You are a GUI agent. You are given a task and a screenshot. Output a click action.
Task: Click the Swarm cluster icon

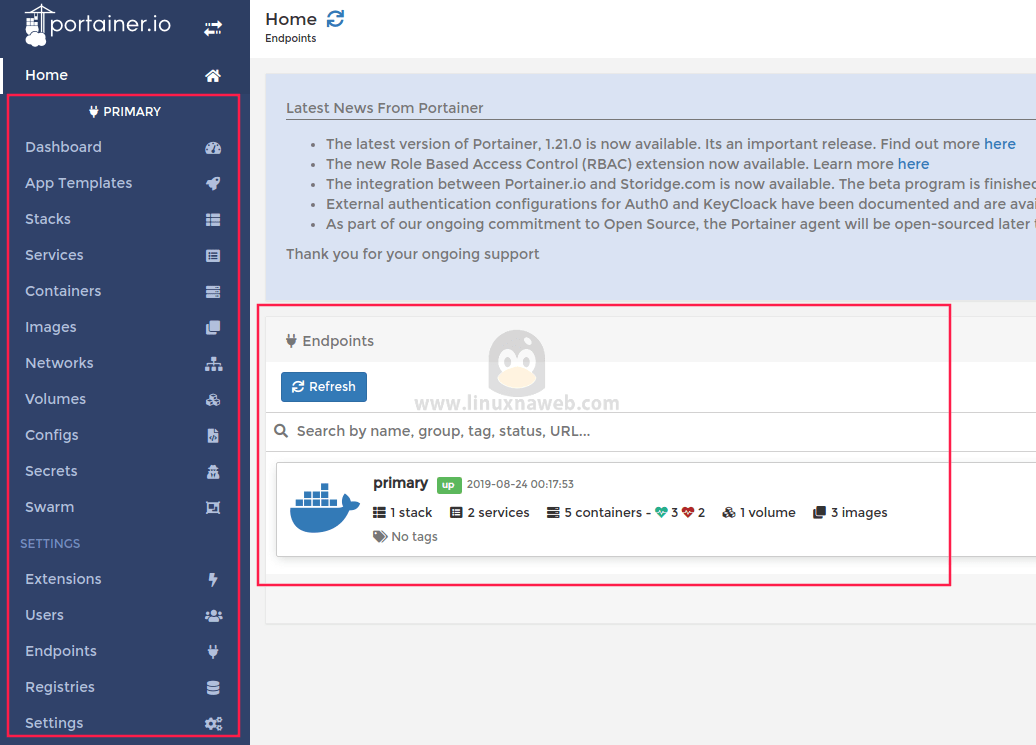[x=213, y=507]
